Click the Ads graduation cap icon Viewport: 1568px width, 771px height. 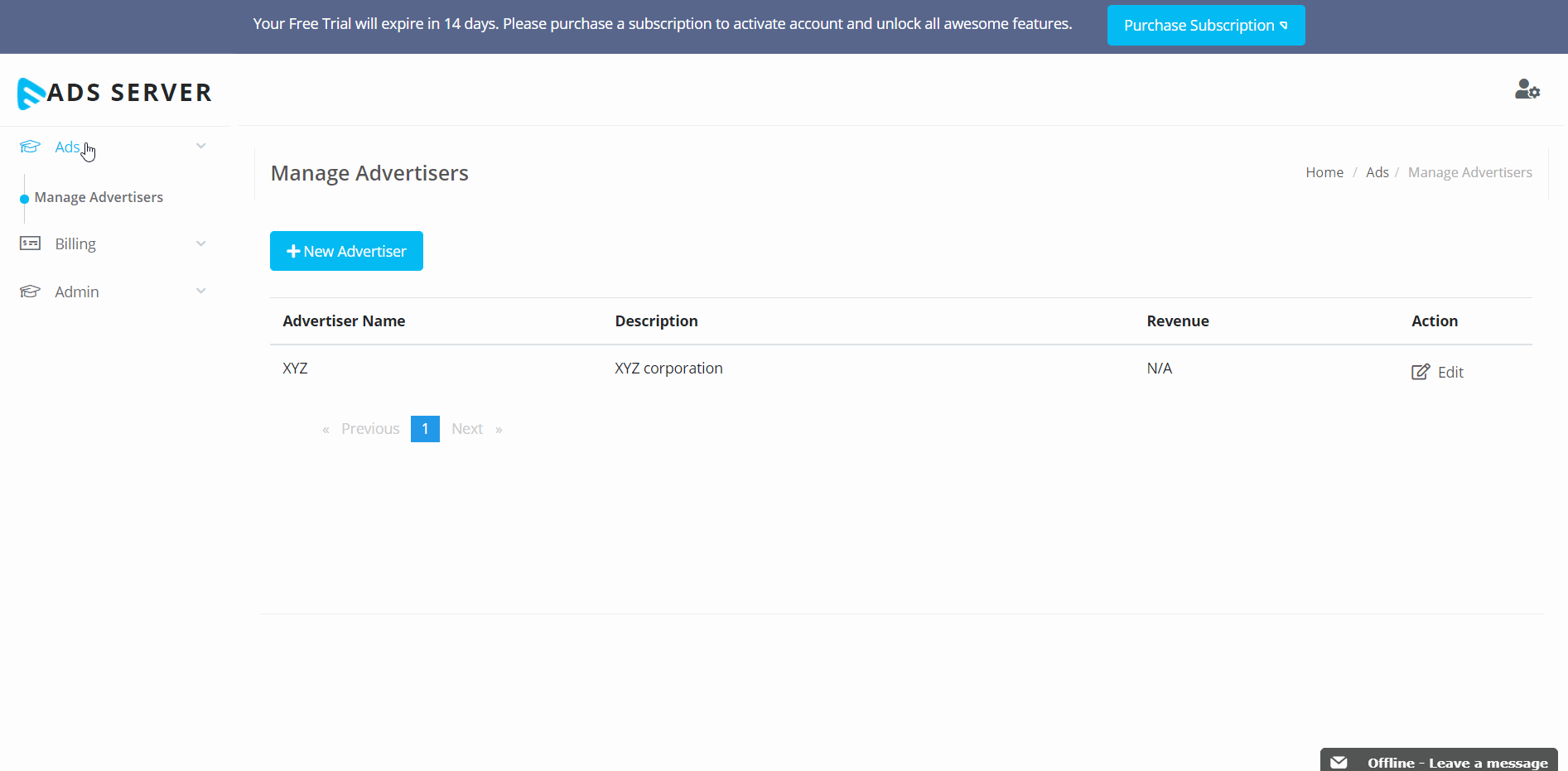coord(30,147)
